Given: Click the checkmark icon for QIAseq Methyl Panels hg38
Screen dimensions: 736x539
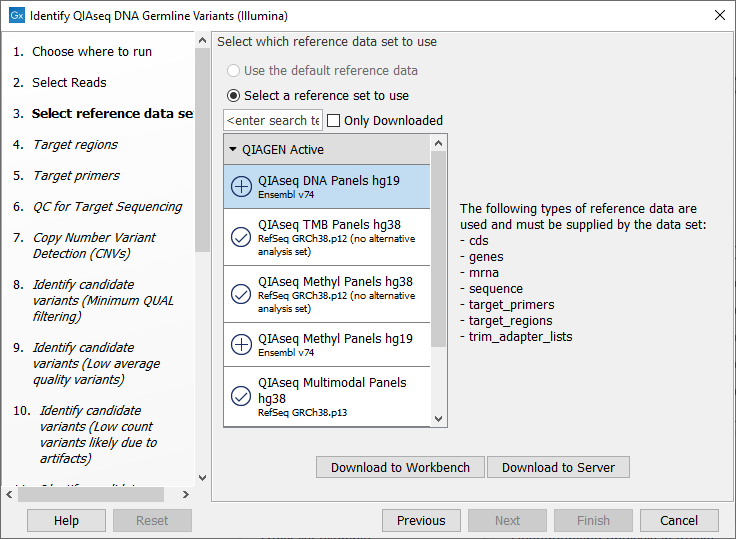Looking at the screenshot, I should [x=241, y=294].
